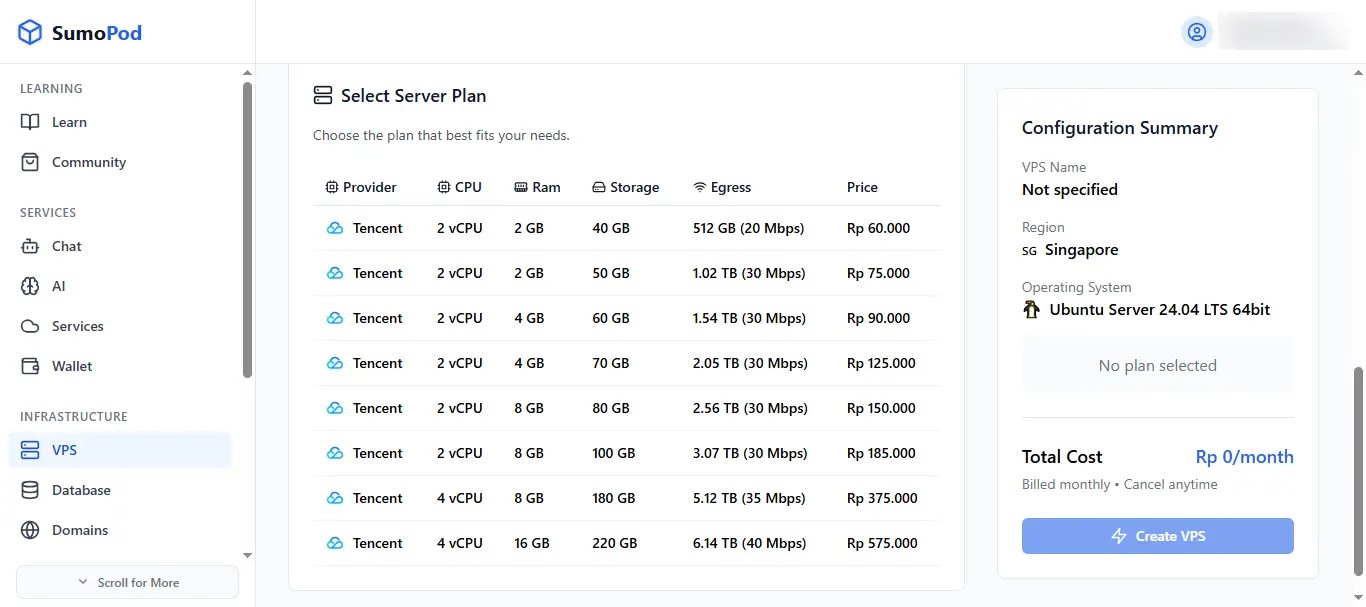
Task: Select the Rp 125.000 plan price
Action: point(881,363)
